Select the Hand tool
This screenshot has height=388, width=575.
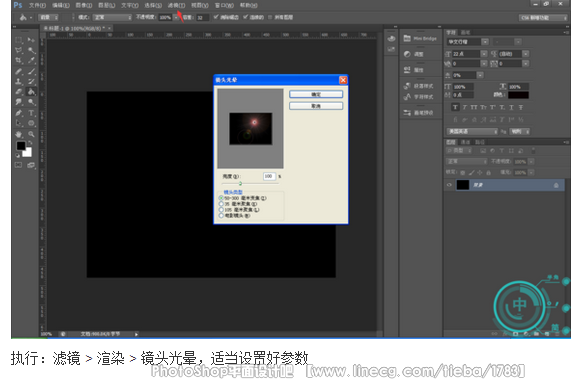click(19, 134)
